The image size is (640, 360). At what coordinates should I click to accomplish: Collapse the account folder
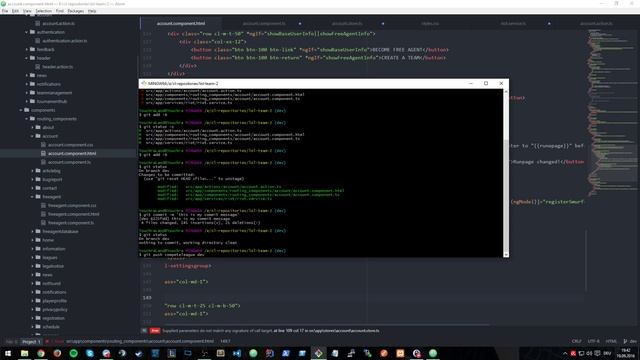click(x=33, y=136)
